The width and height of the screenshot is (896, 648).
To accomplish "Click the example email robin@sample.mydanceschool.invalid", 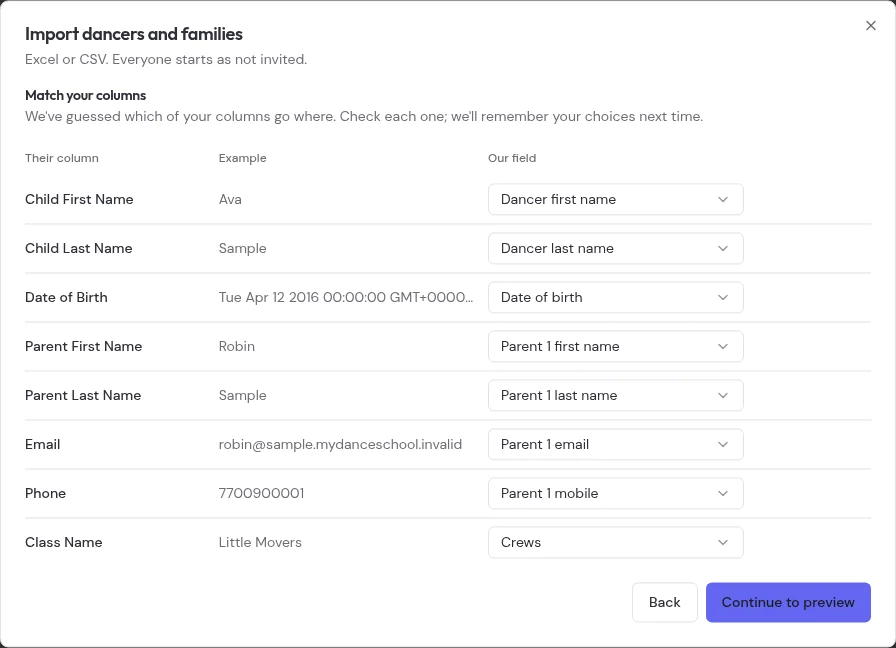I will (x=340, y=445).
